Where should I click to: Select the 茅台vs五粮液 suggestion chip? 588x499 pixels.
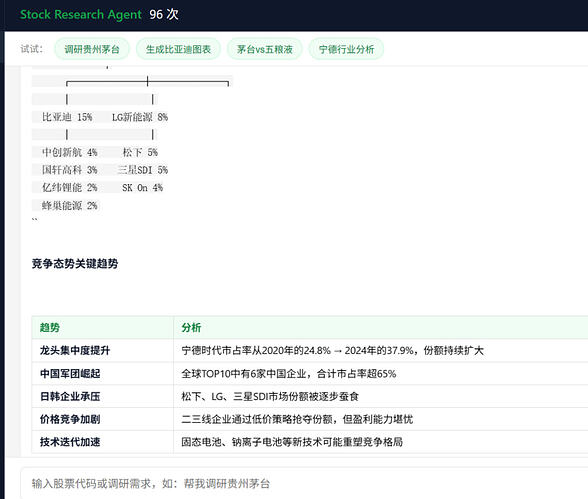pos(264,49)
